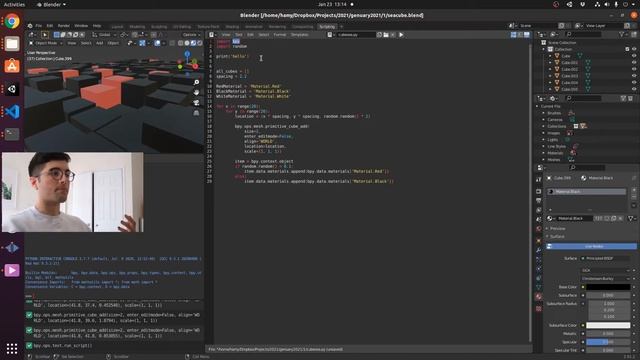This screenshot has width=640, height=360.
Task: Open the text editor Format menu
Action: click(280, 35)
